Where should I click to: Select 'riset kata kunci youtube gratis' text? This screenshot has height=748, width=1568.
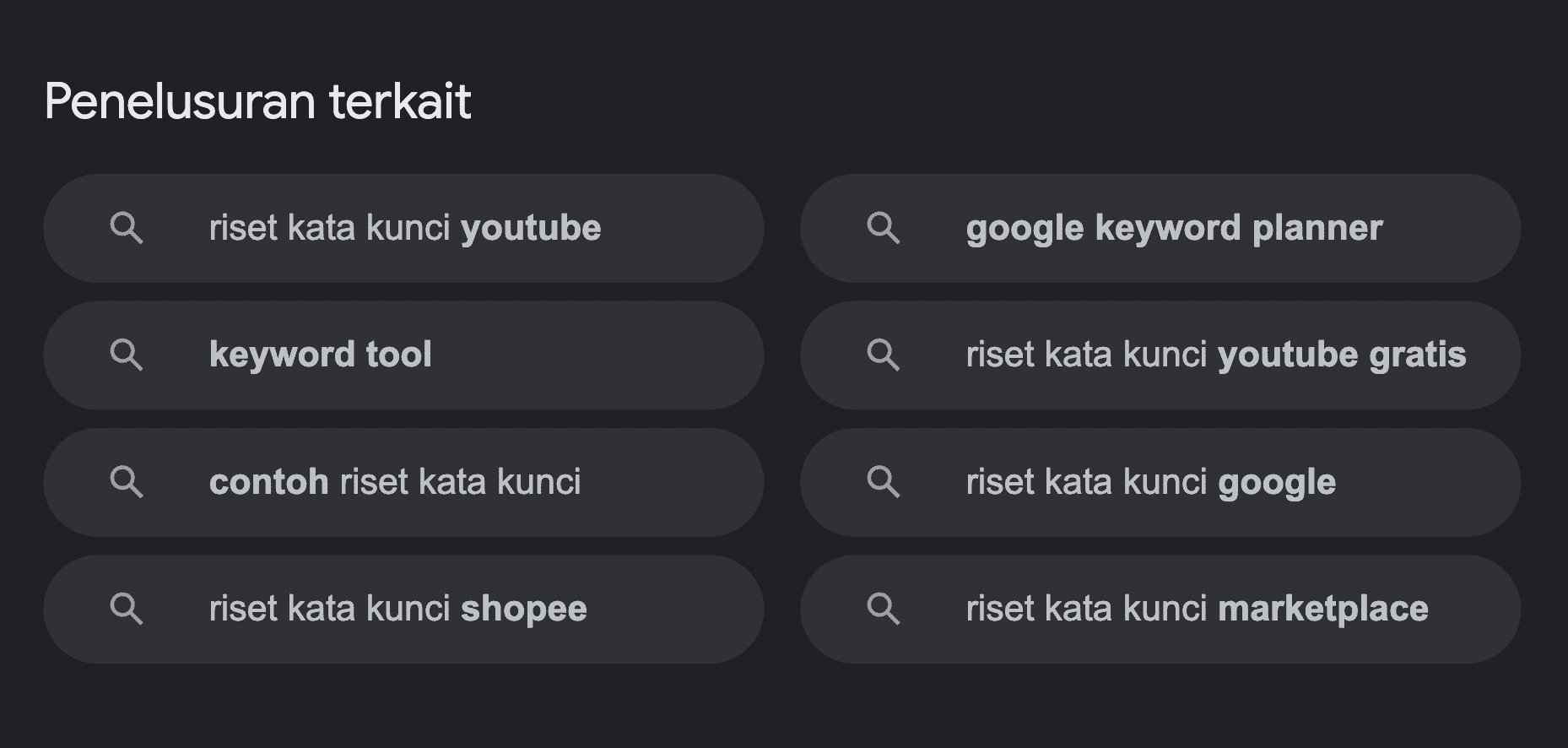pos(1215,355)
